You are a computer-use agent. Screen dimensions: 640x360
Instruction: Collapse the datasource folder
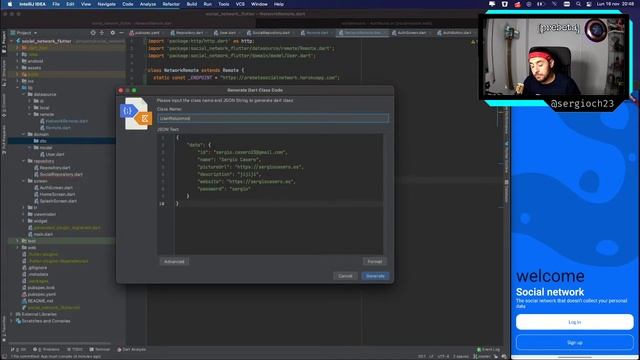tap(24, 94)
